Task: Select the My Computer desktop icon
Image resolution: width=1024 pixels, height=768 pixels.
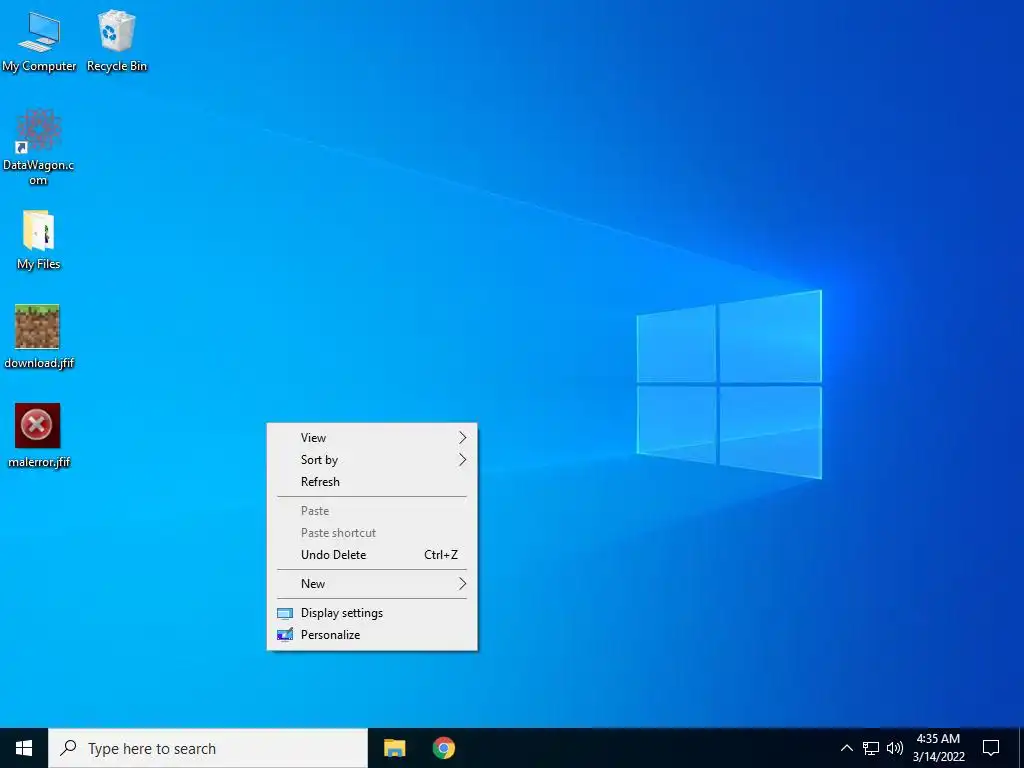Action: [x=39, y=42]
